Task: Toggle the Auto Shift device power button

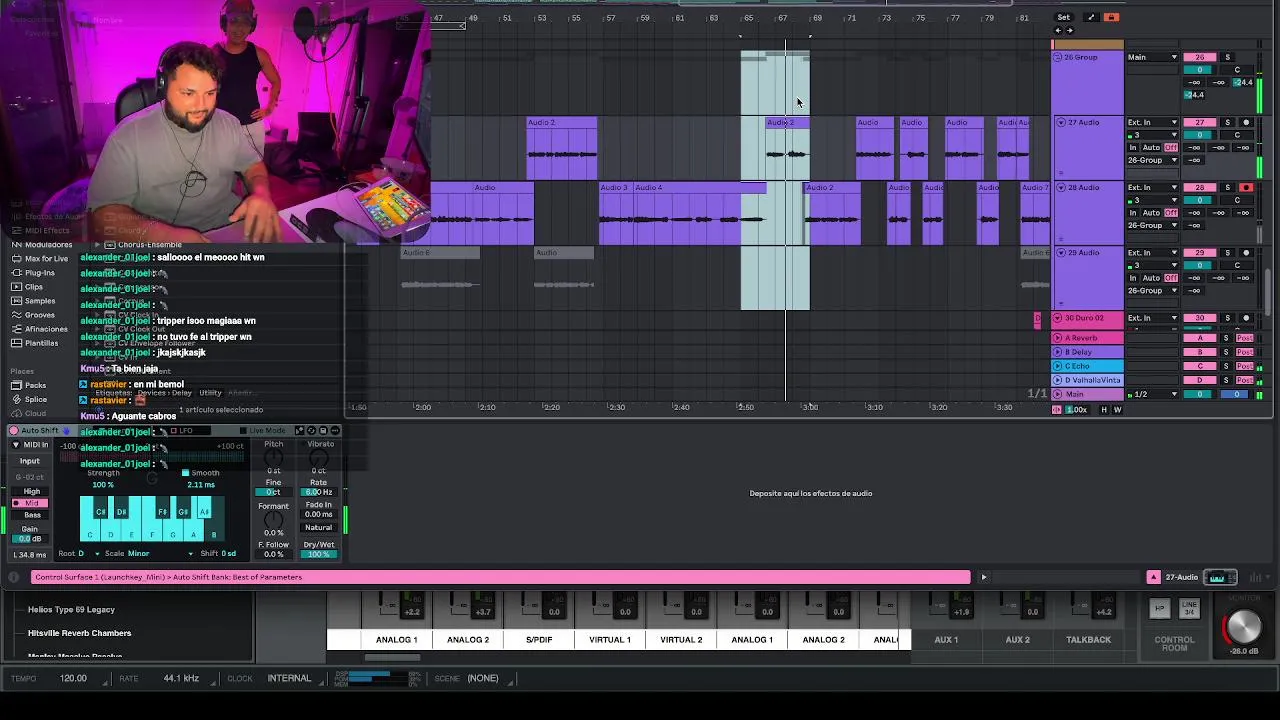Action: (14, 431)
